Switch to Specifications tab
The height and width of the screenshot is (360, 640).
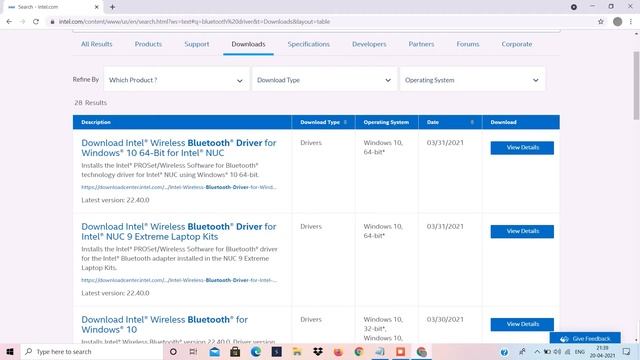(309, 44)
